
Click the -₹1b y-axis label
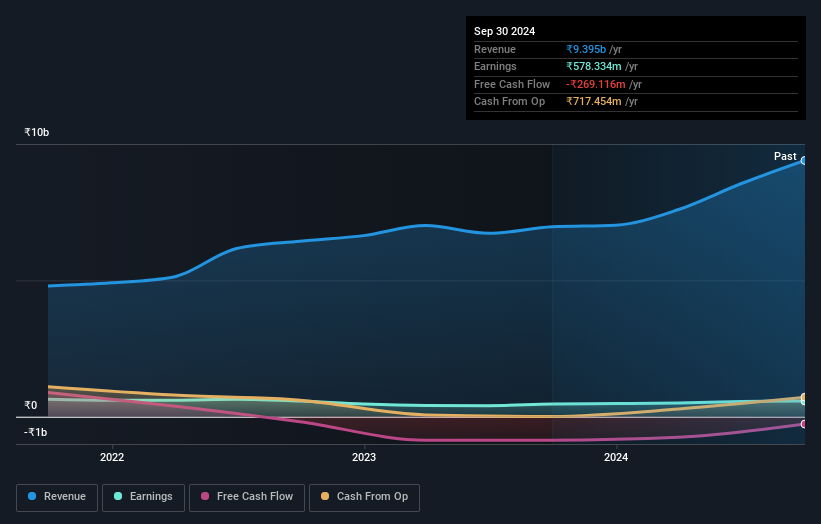tap(35, 432)
